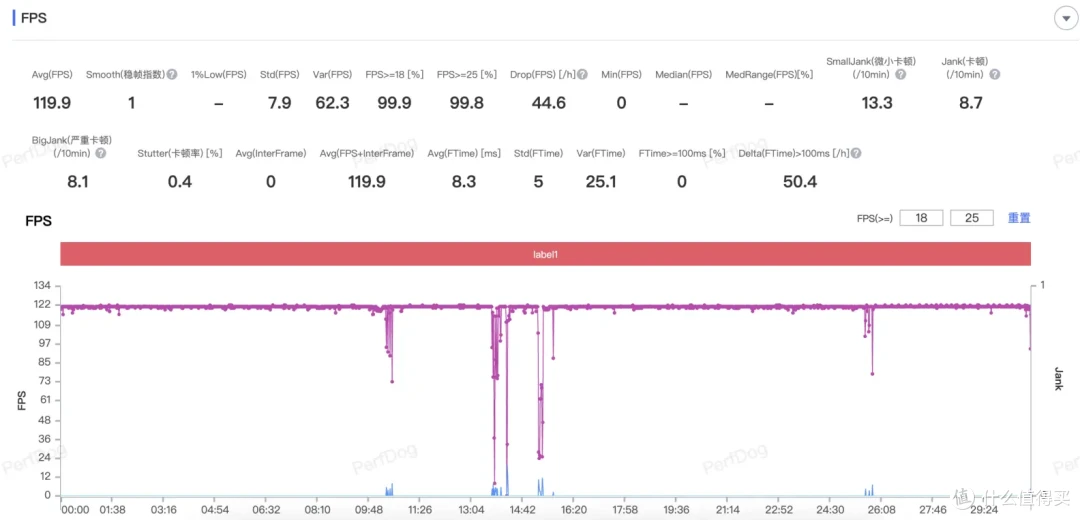The width and height of the screenshot is (1080, 520).
Task: Click the Std(FPS) value 7.9
Action: [x=279, y=103]
